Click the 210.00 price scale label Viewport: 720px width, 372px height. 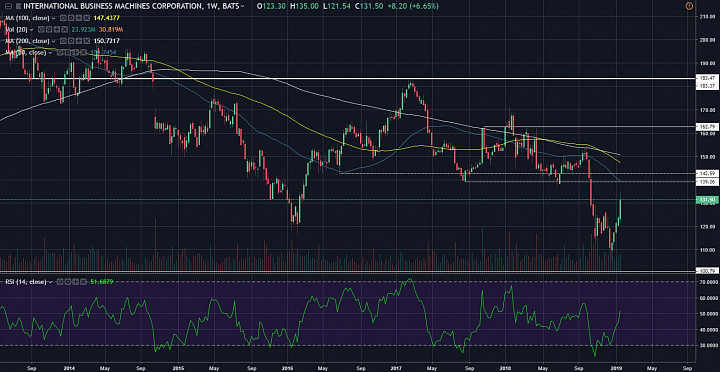(x=707, y=17)
